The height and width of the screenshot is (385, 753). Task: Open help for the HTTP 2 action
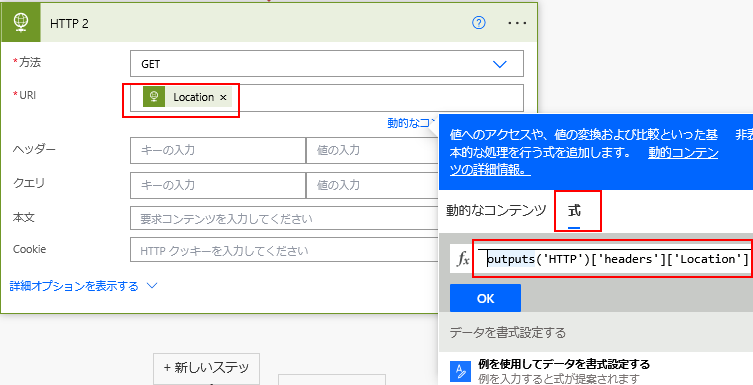point(479,23)
